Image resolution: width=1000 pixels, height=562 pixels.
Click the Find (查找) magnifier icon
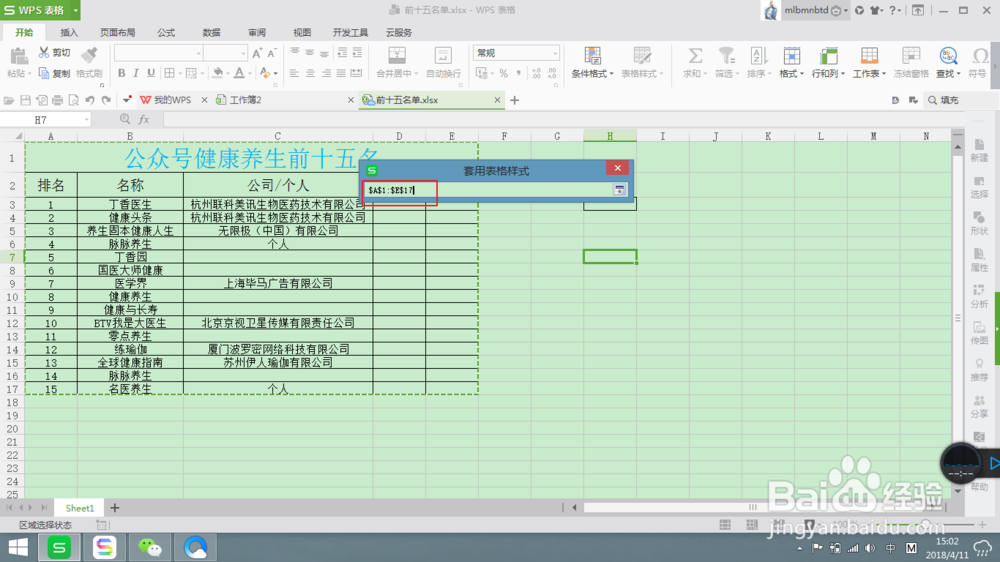point(948,56)
